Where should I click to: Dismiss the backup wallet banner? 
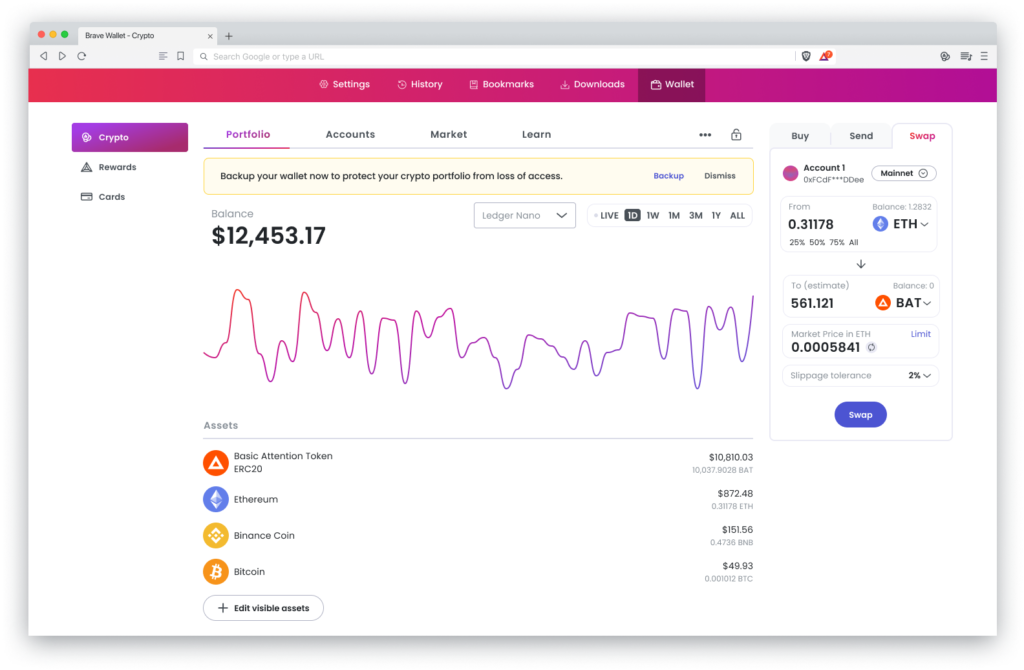tap(720, 176)
